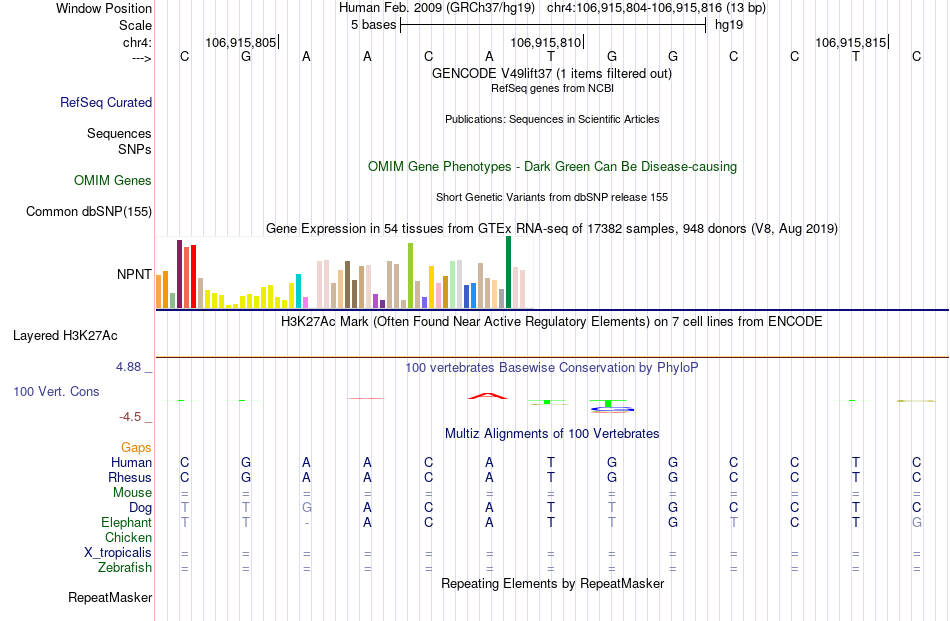The width and height of the screenshot is (950, 621).
Task: Click the -4.5 PhyloP lower limit value
Action: (130, 417)
